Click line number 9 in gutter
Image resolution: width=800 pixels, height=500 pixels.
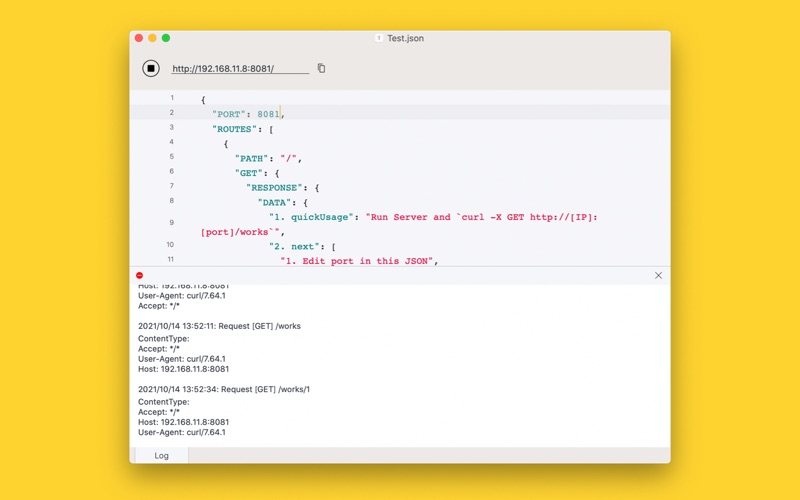(171, 222)
